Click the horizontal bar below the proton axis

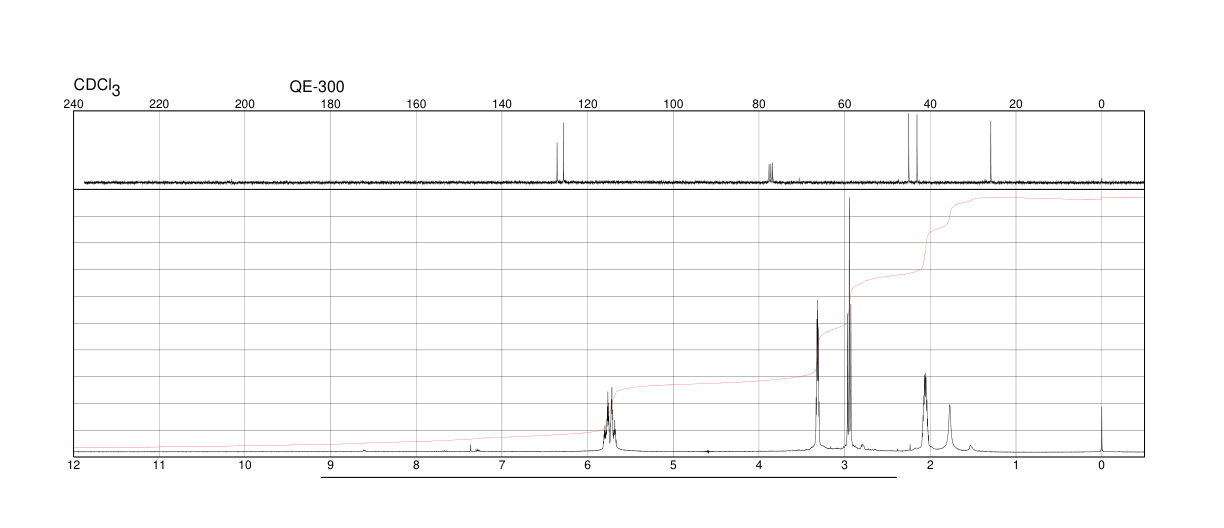(x=609, y=477)
